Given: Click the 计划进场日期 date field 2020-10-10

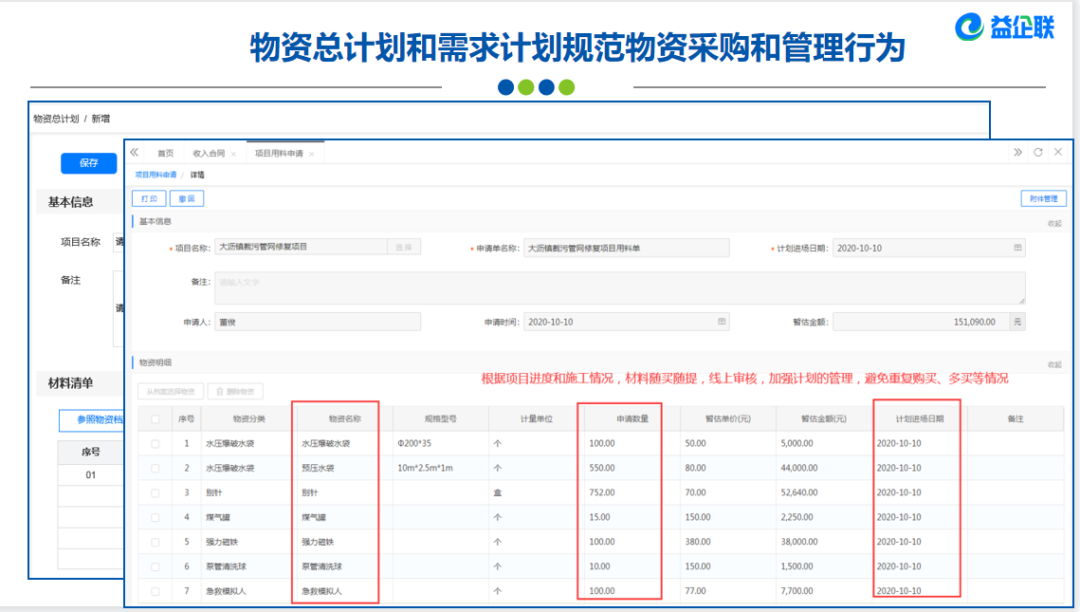Looking at the screenshot, I should 928,248.
